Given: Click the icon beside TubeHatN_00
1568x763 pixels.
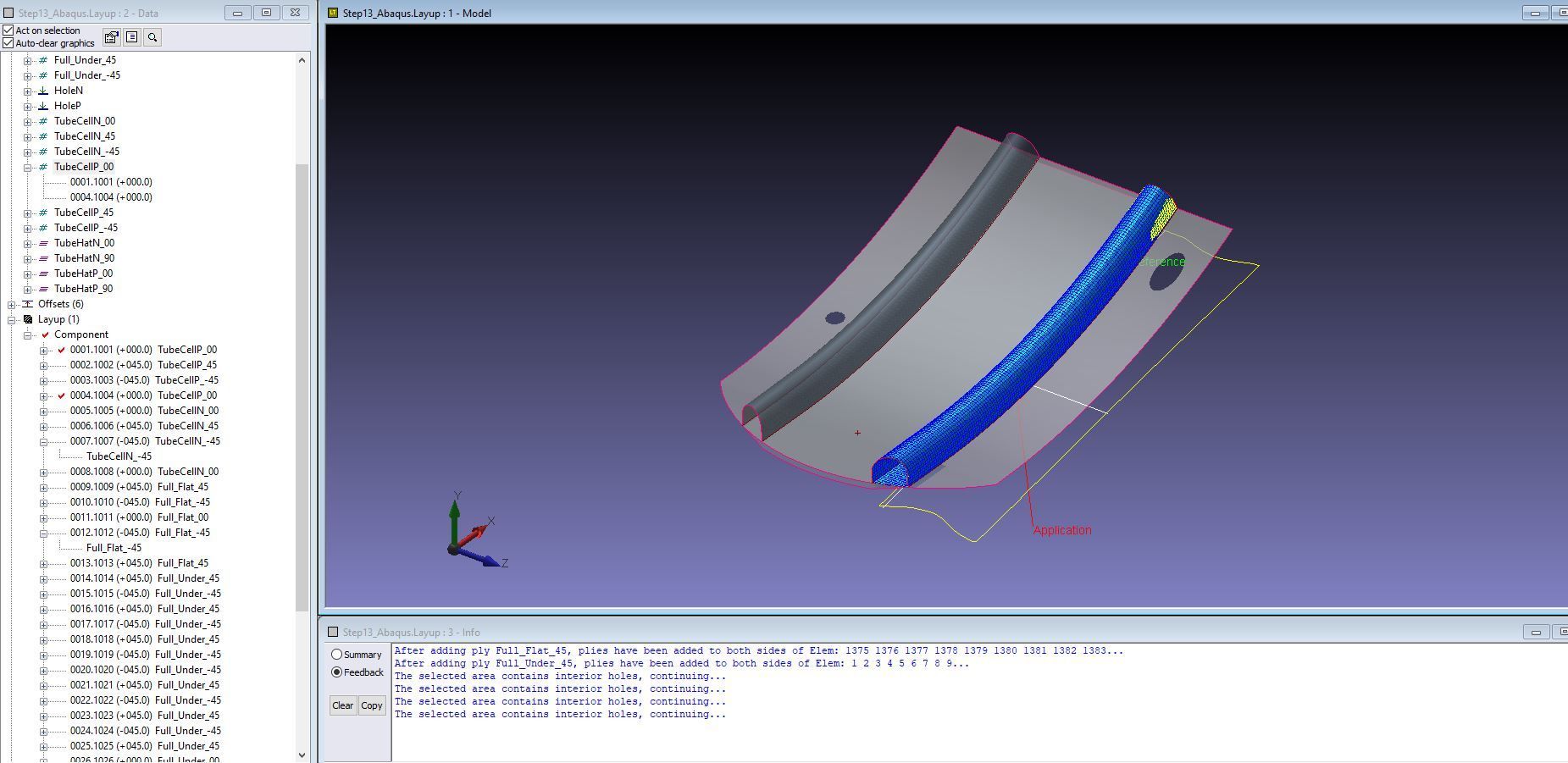Looking at the screenshot, I should point(43,243).
